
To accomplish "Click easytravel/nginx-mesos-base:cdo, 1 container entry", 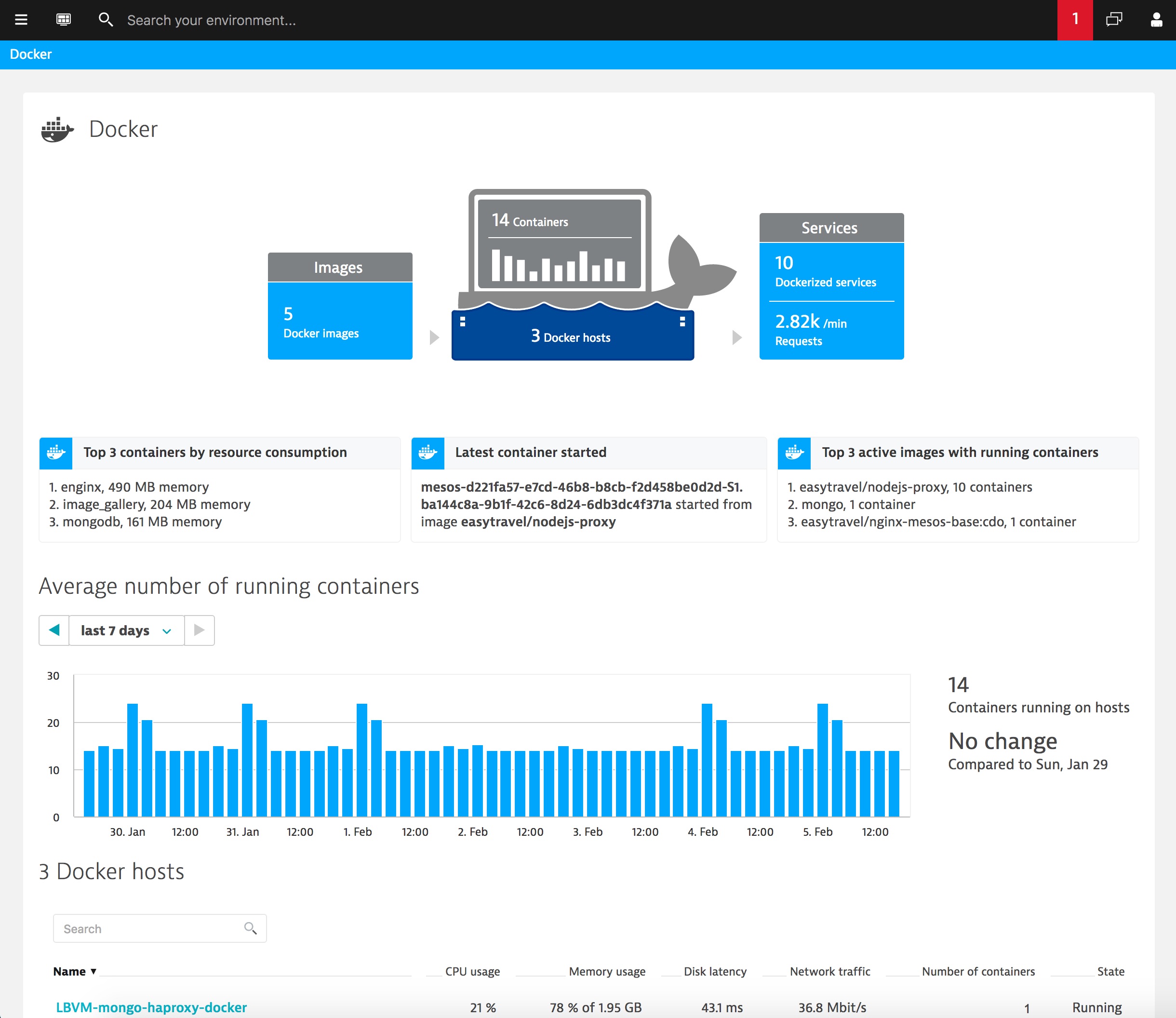I will [x=932, y=522].
